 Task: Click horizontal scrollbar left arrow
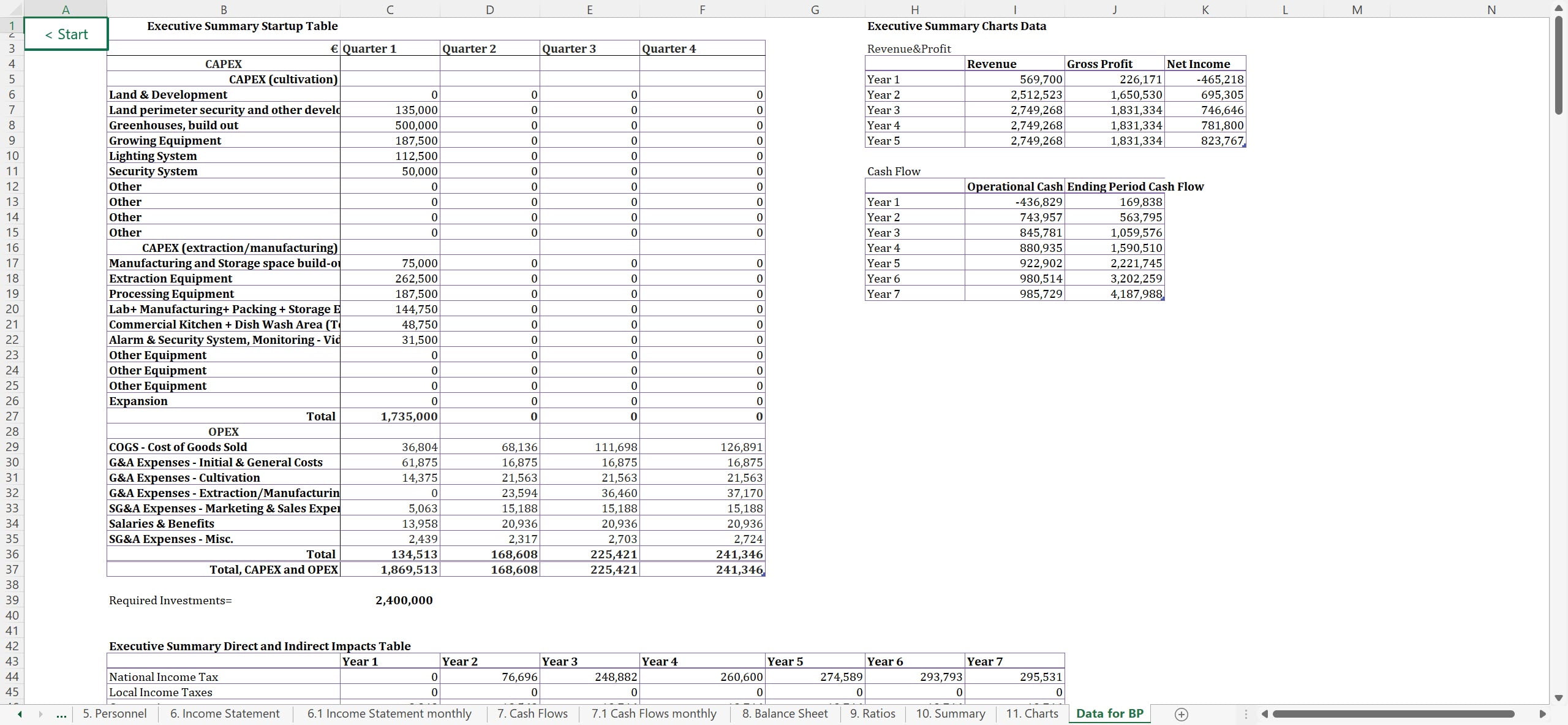(1264, 714)
